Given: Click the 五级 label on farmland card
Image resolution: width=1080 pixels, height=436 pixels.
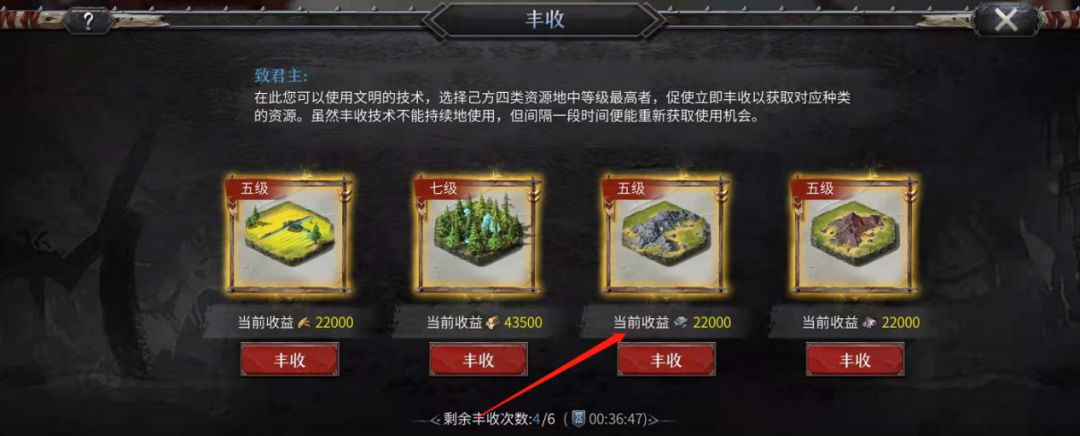Looking at the screenshot, I should pyautogui.click(x=253, y=187).
